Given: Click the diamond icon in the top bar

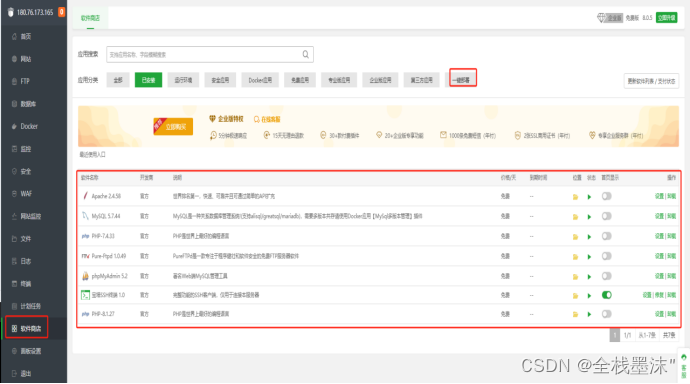Looking at the screenshot, I should pos(601,18).
